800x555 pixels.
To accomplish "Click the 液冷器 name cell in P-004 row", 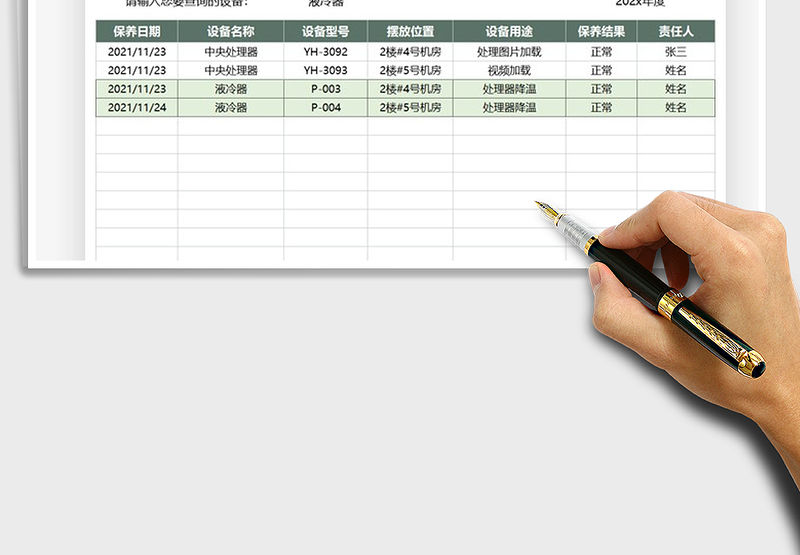I will (x=231, y=108).
